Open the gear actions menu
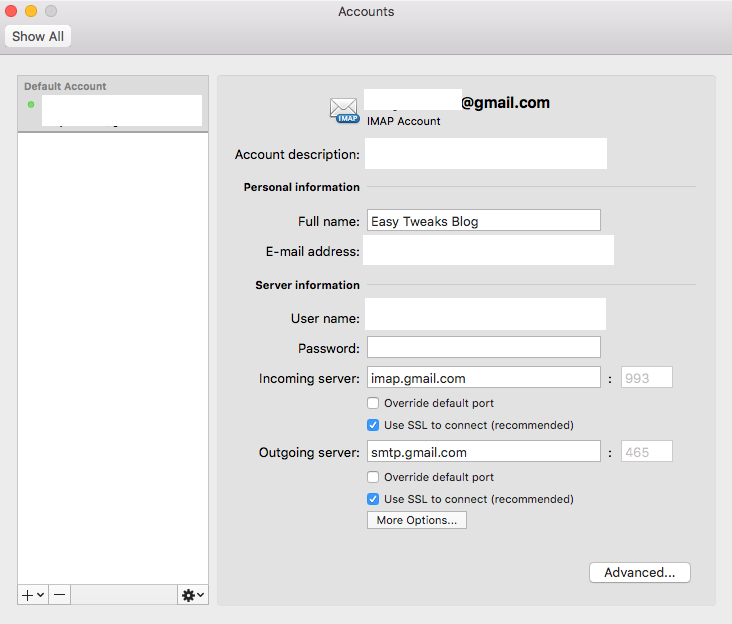The width and height of the screenshot is (732, 624). coord(193,595)
